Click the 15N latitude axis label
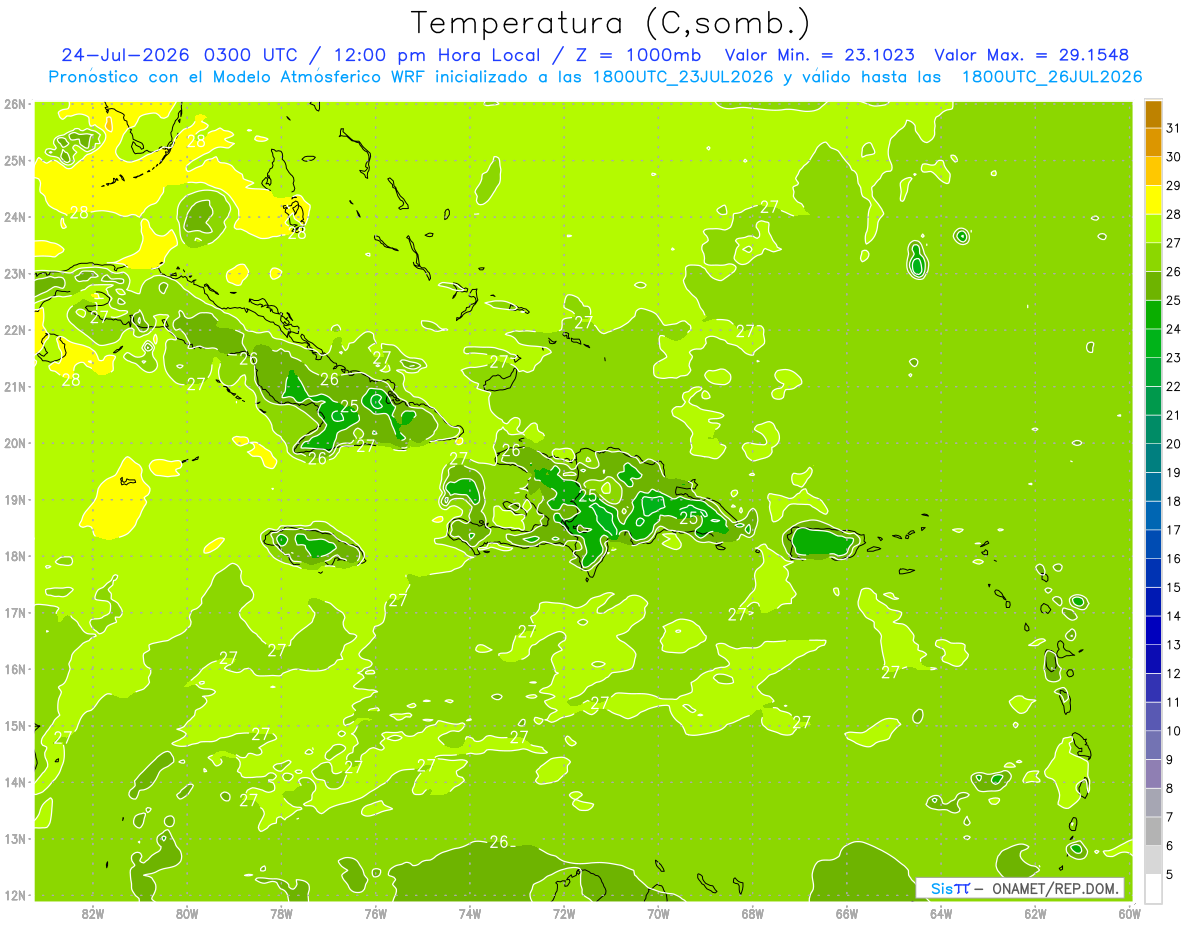The width and height of the screenshot is (1200, 927). (x=15, y=726)
